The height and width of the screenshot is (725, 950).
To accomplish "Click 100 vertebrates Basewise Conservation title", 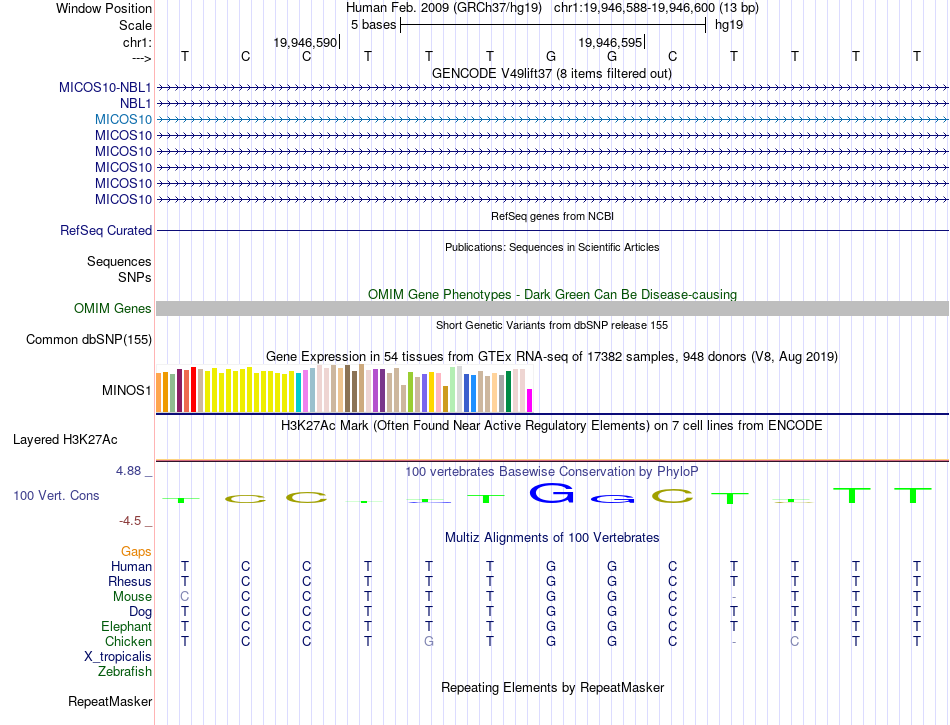I will 551,471.
